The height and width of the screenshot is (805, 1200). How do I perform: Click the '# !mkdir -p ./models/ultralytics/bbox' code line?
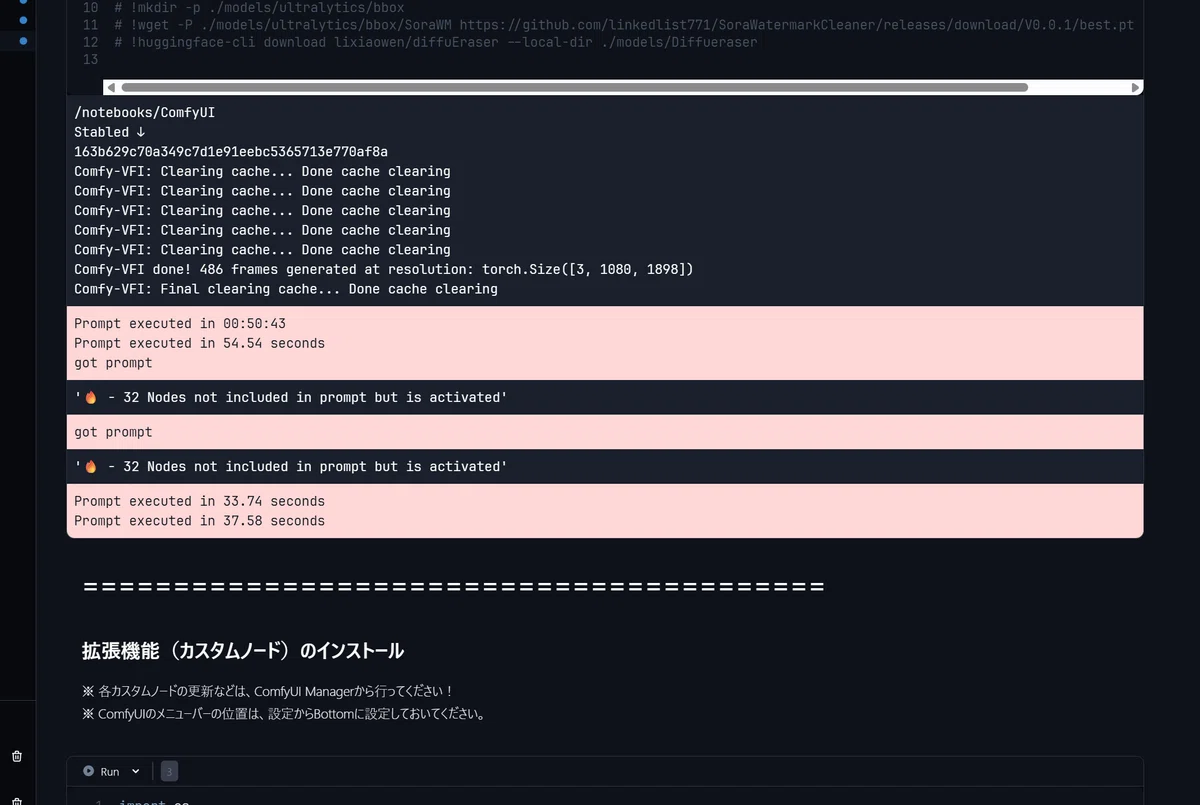[259, 8]
